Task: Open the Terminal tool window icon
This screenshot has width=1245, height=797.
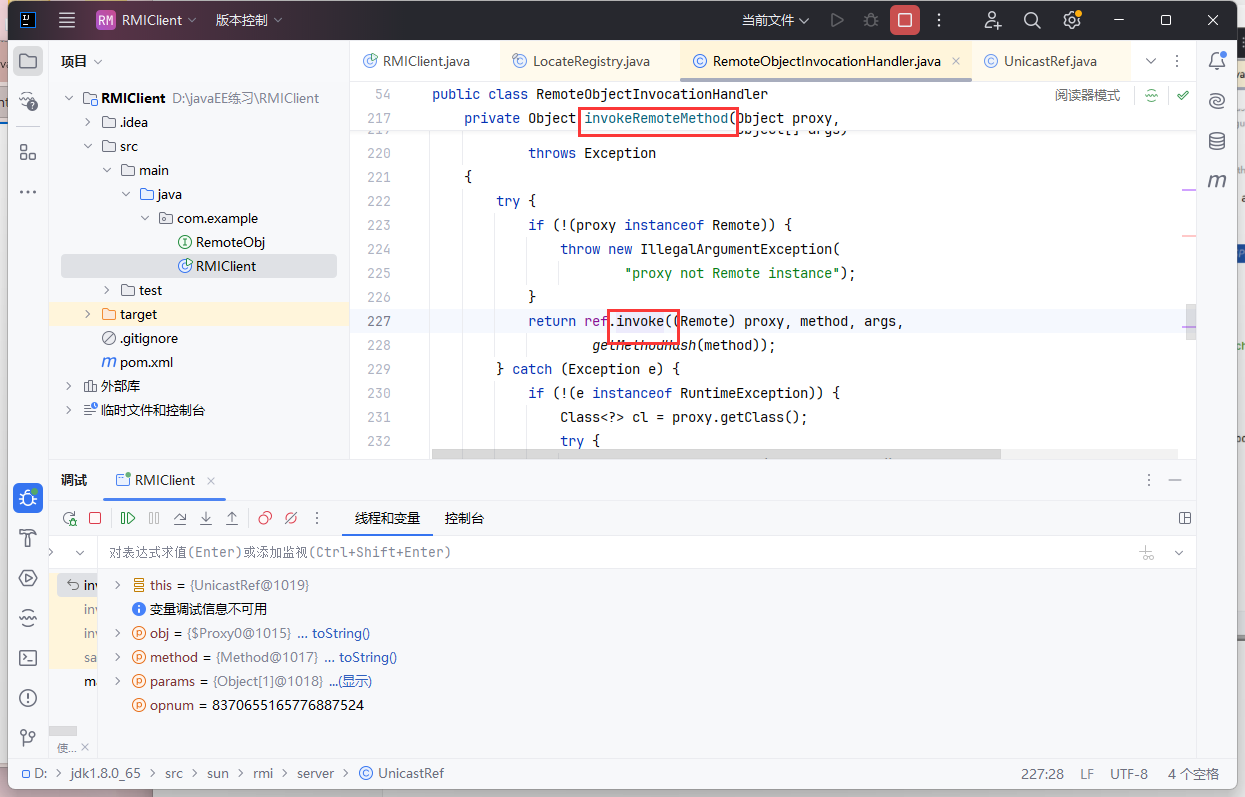Action: pyautogui.click(x=28, y=658)
